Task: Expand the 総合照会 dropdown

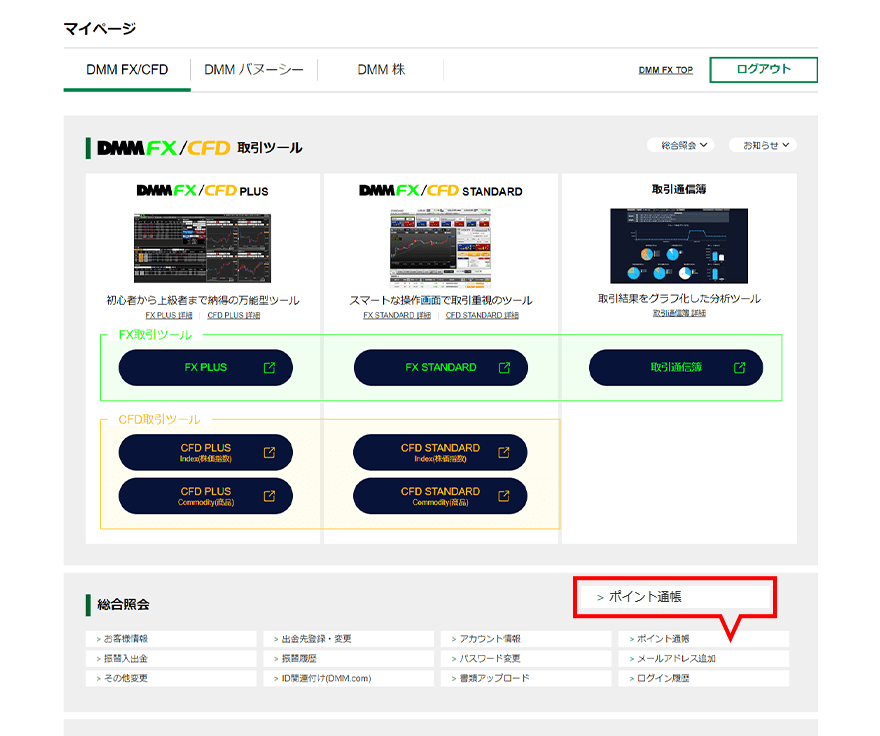Action: tap(680, 145)
